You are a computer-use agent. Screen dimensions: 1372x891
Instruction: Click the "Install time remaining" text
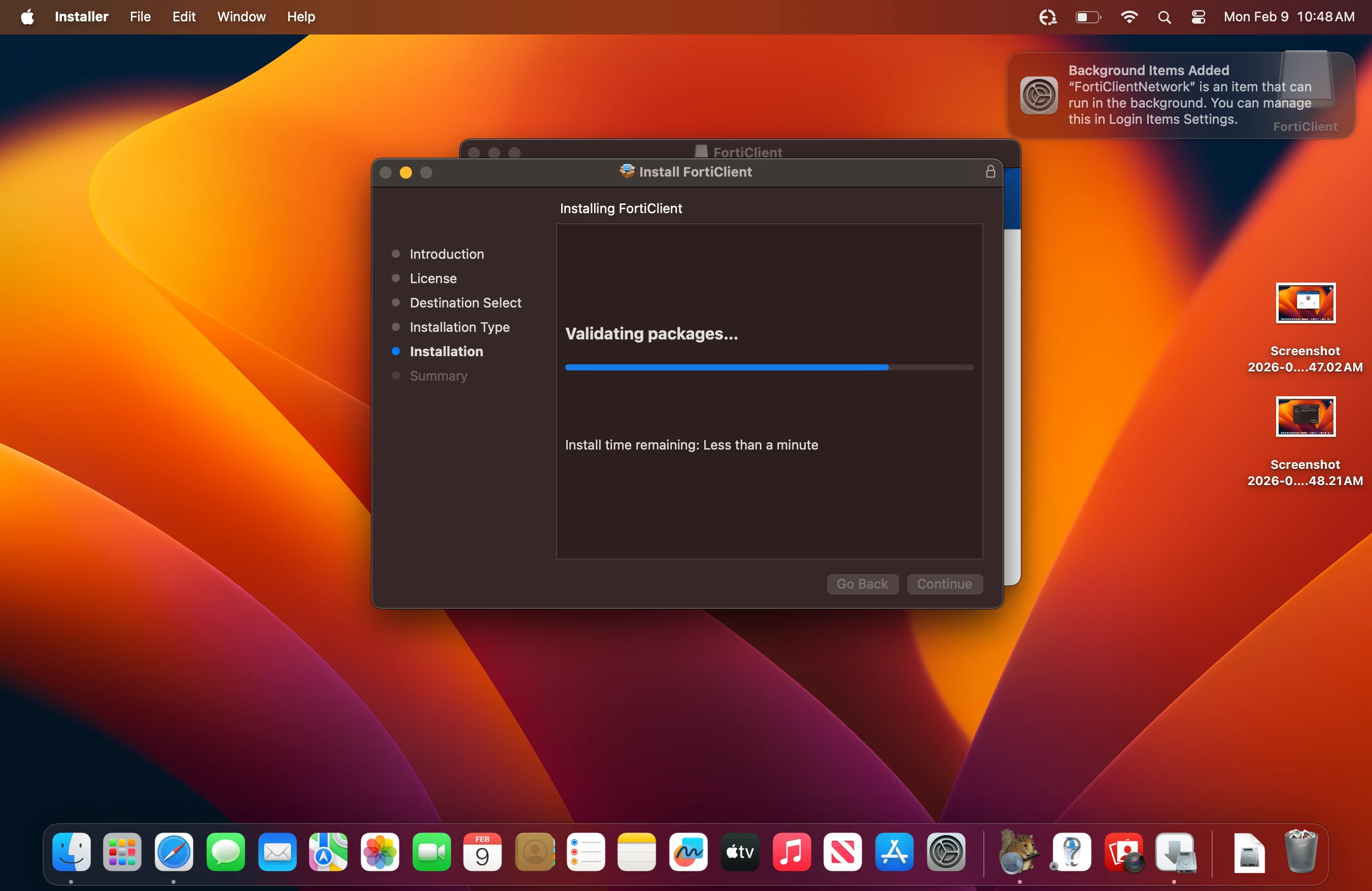click(691, 445)
